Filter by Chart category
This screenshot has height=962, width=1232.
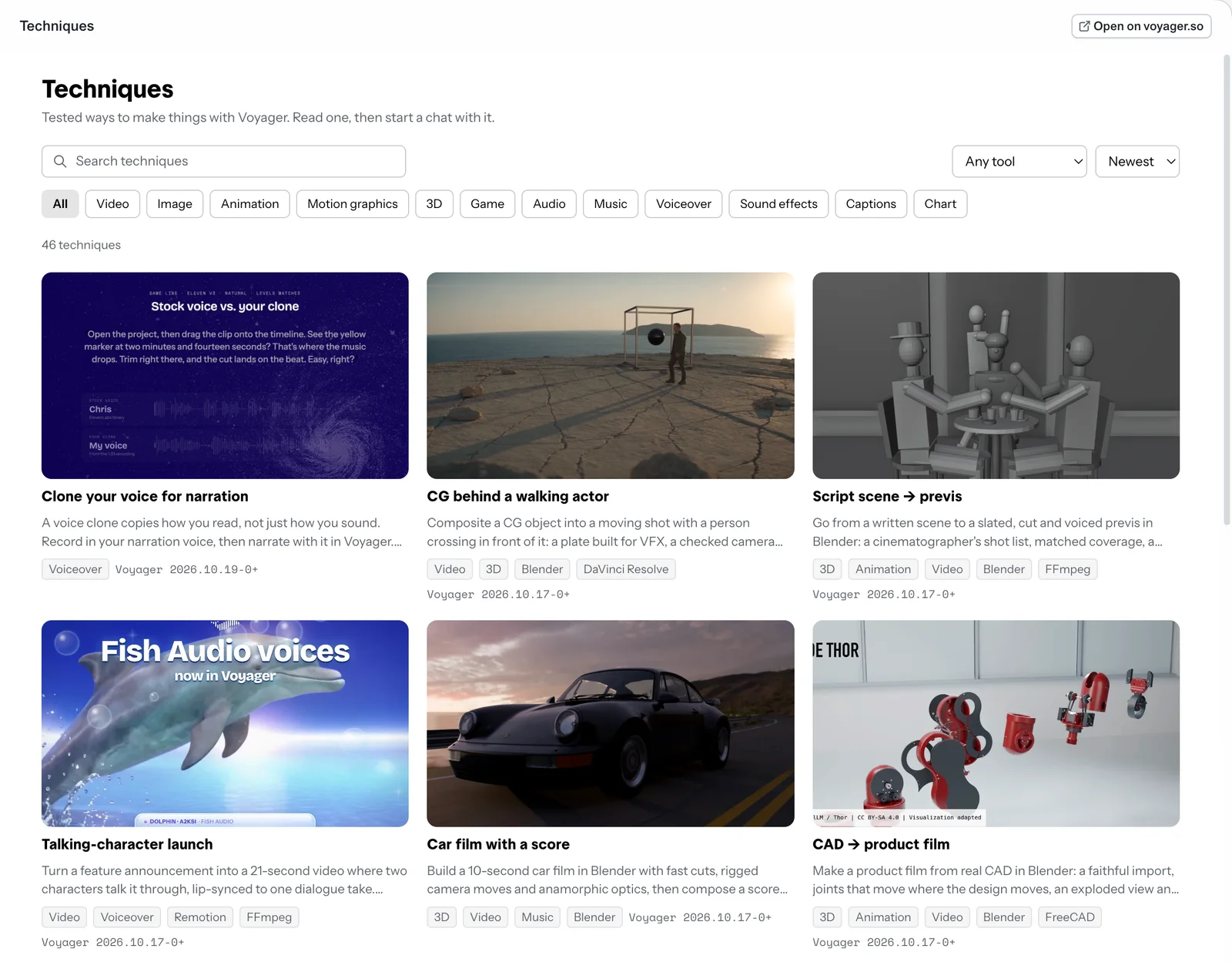click(940, 204)
